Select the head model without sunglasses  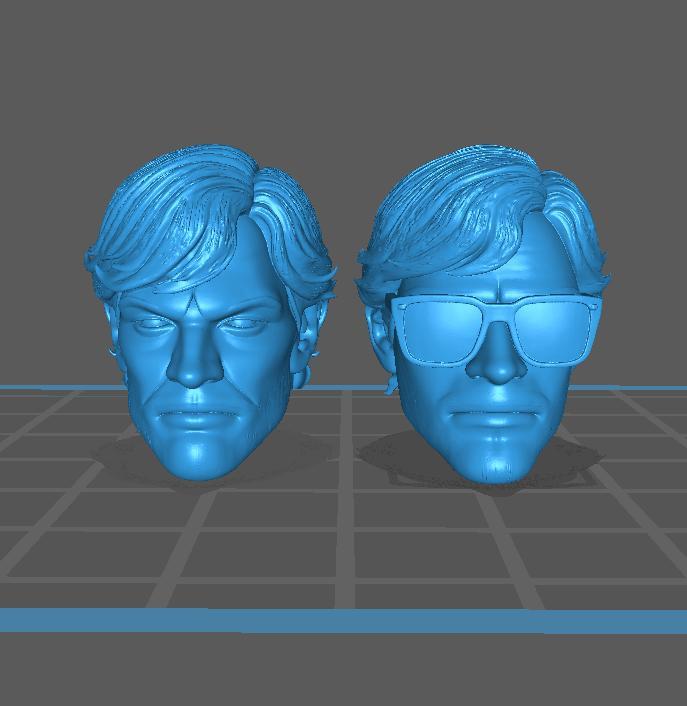pyautogui.click(x=210, y=312)
